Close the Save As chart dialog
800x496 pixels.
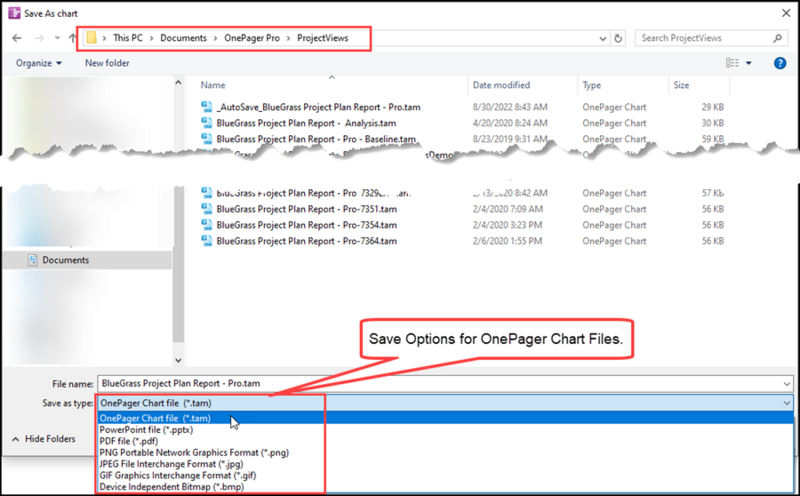[x=786, y=13]
